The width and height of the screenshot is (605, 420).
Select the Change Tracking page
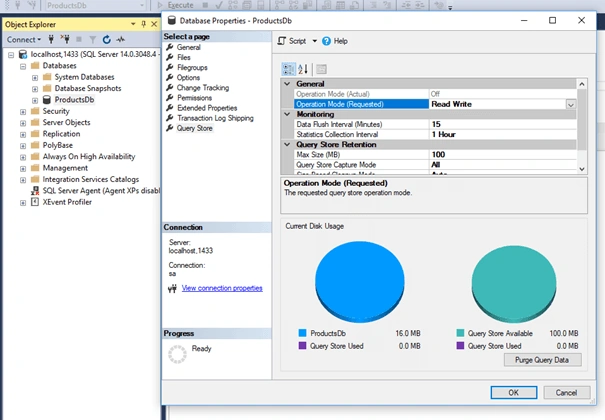203,88
